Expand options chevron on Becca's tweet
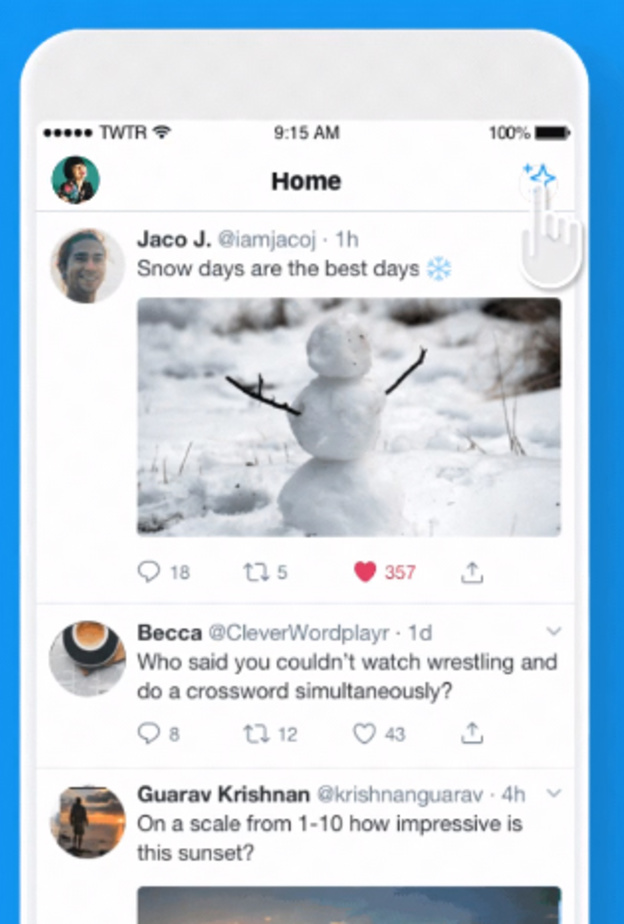 [553, 632]
